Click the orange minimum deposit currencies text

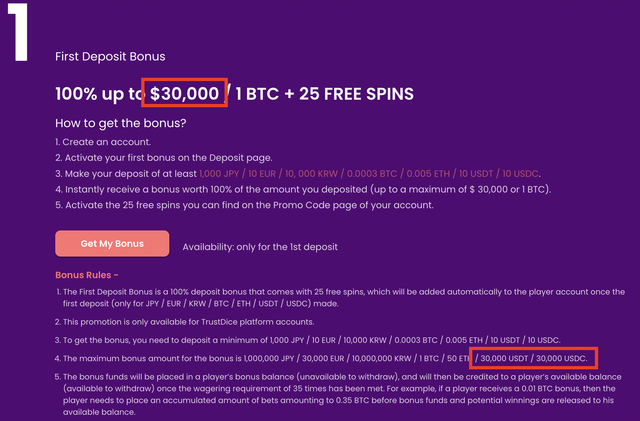click(369, 174)
